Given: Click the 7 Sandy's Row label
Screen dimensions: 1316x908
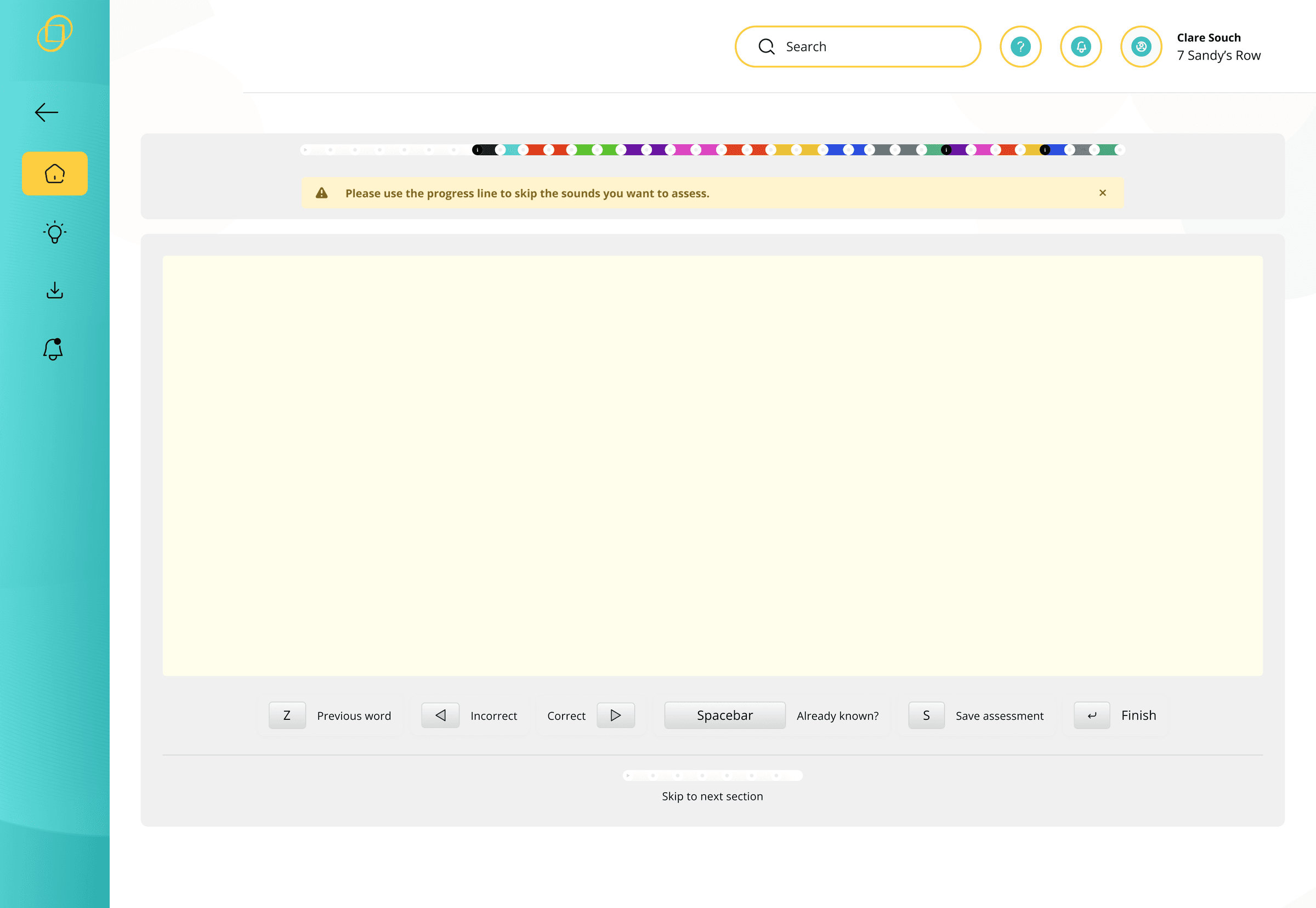Looking at the screenshot, I should pyautogui.click(x=1218, y=55).
